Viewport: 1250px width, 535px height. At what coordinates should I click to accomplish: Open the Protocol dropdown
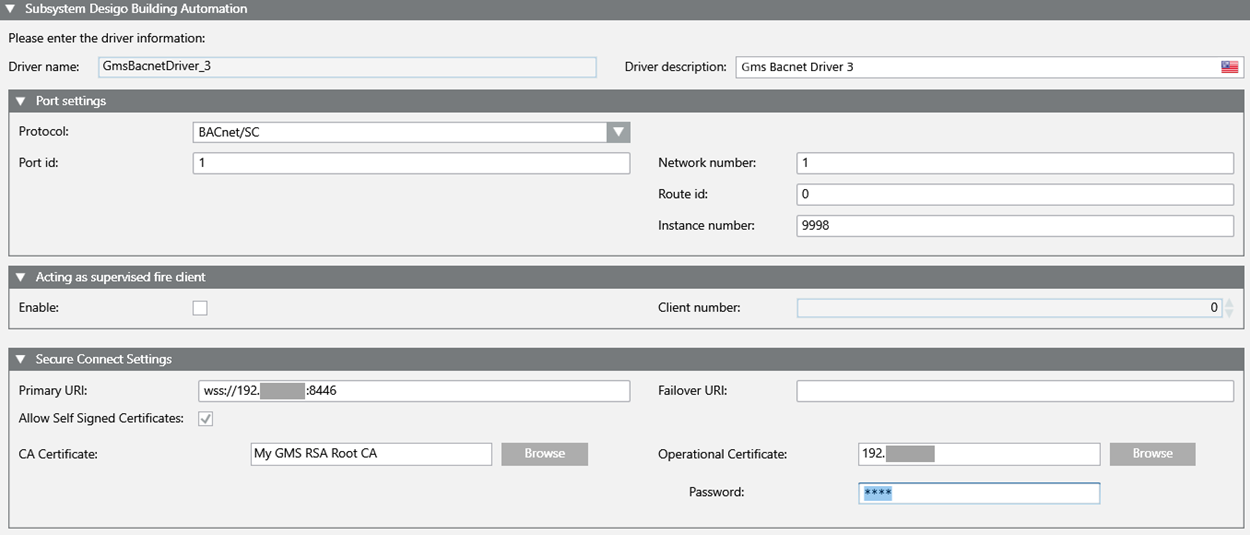(x=618, y=132)
